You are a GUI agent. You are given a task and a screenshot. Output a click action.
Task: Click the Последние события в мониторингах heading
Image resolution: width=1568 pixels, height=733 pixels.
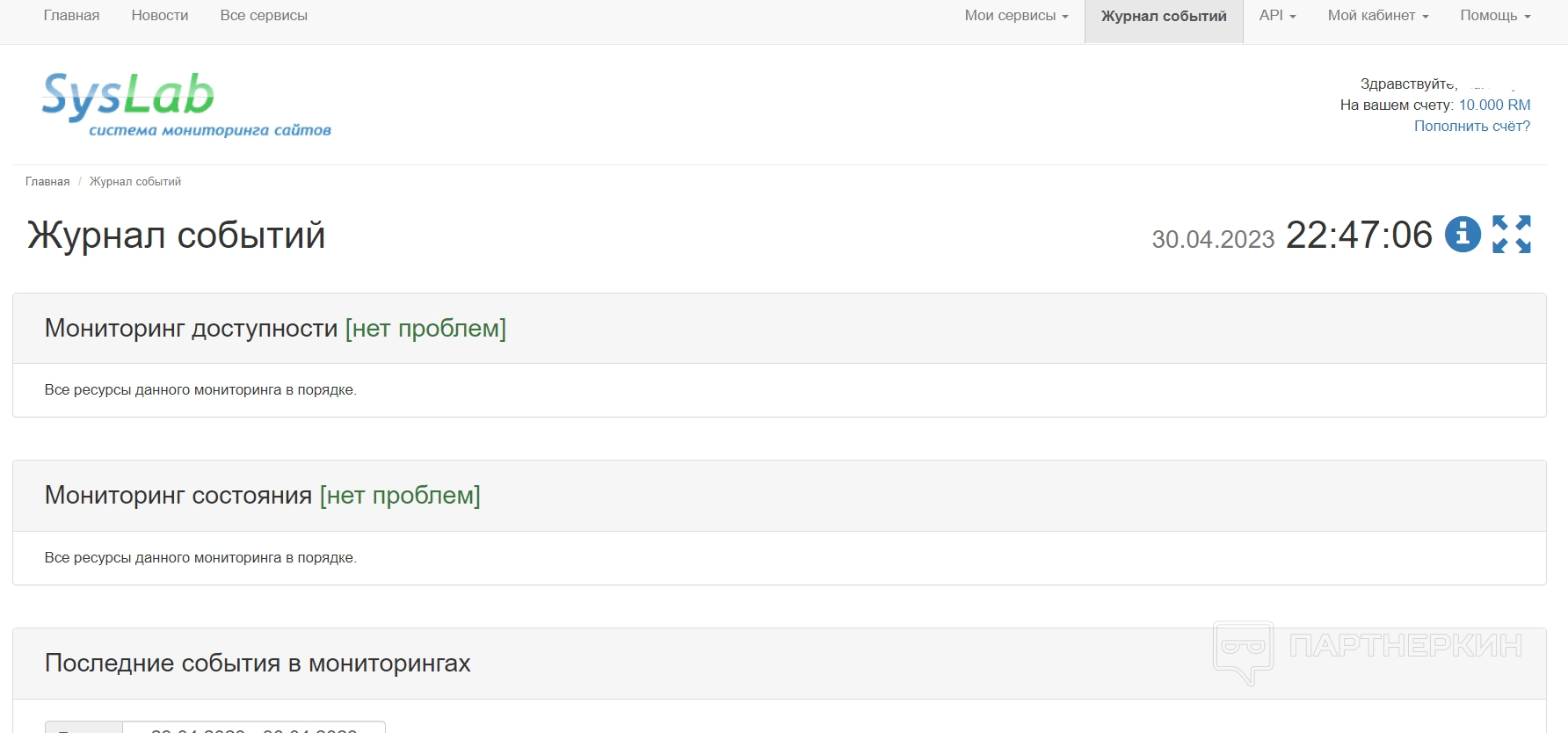(258, 664)
